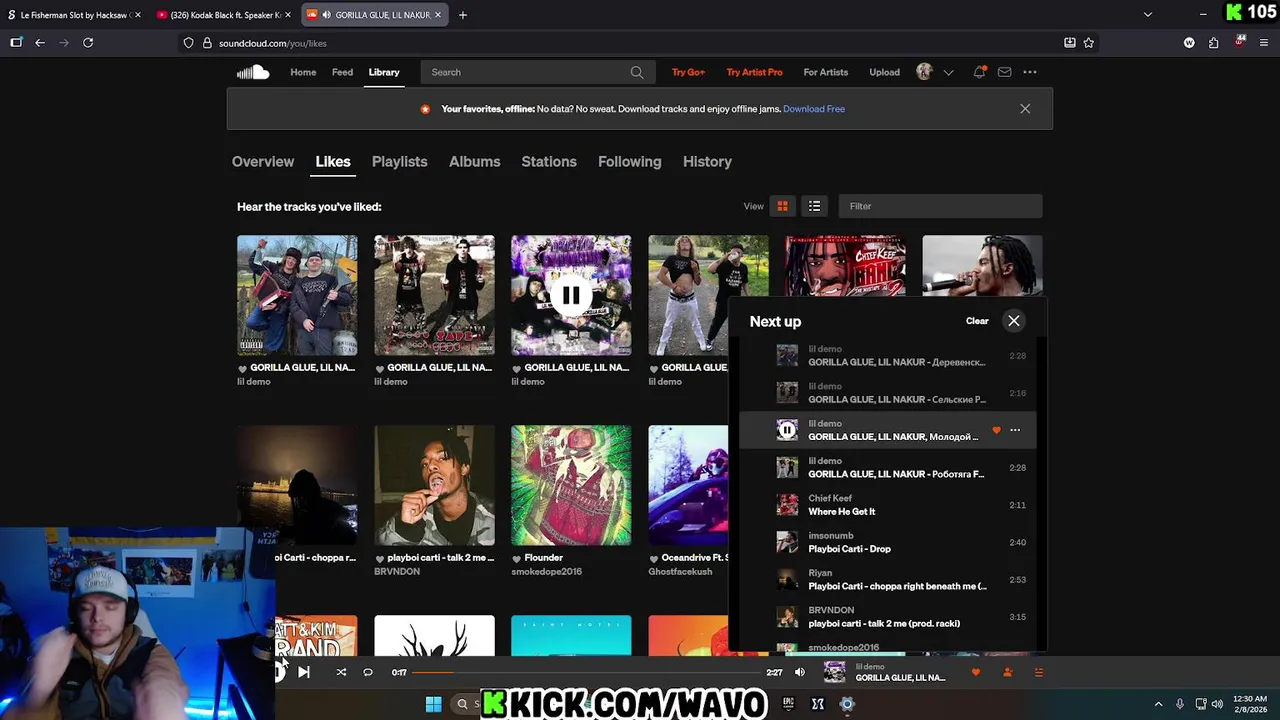This screenshot has width=1280, height=720.
Task: Switch to the History library tab
Action: click(707, 161)
